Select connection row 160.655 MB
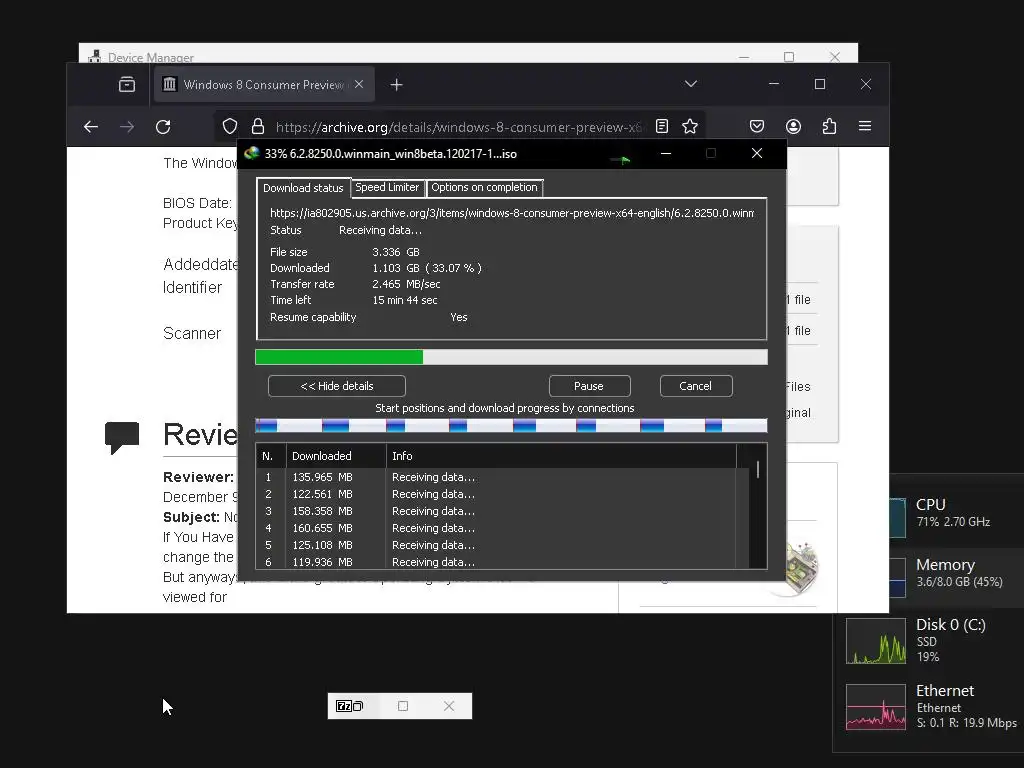The height and width of the screenshot is (768, 1024). (x=503, y=528)
